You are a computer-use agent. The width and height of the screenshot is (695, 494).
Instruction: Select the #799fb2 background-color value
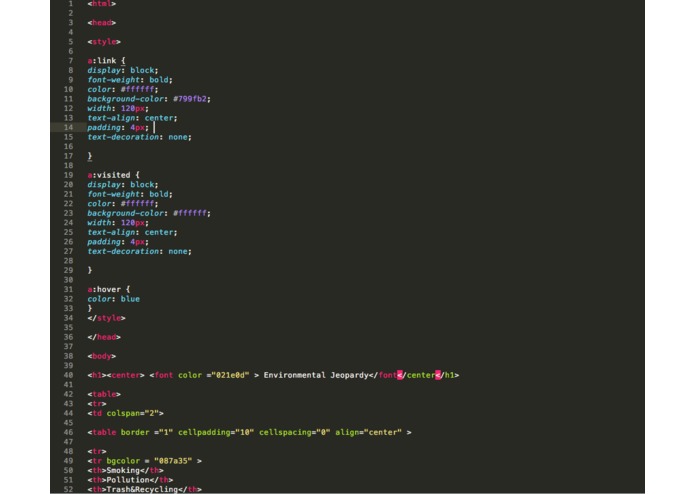pos(190,99)
